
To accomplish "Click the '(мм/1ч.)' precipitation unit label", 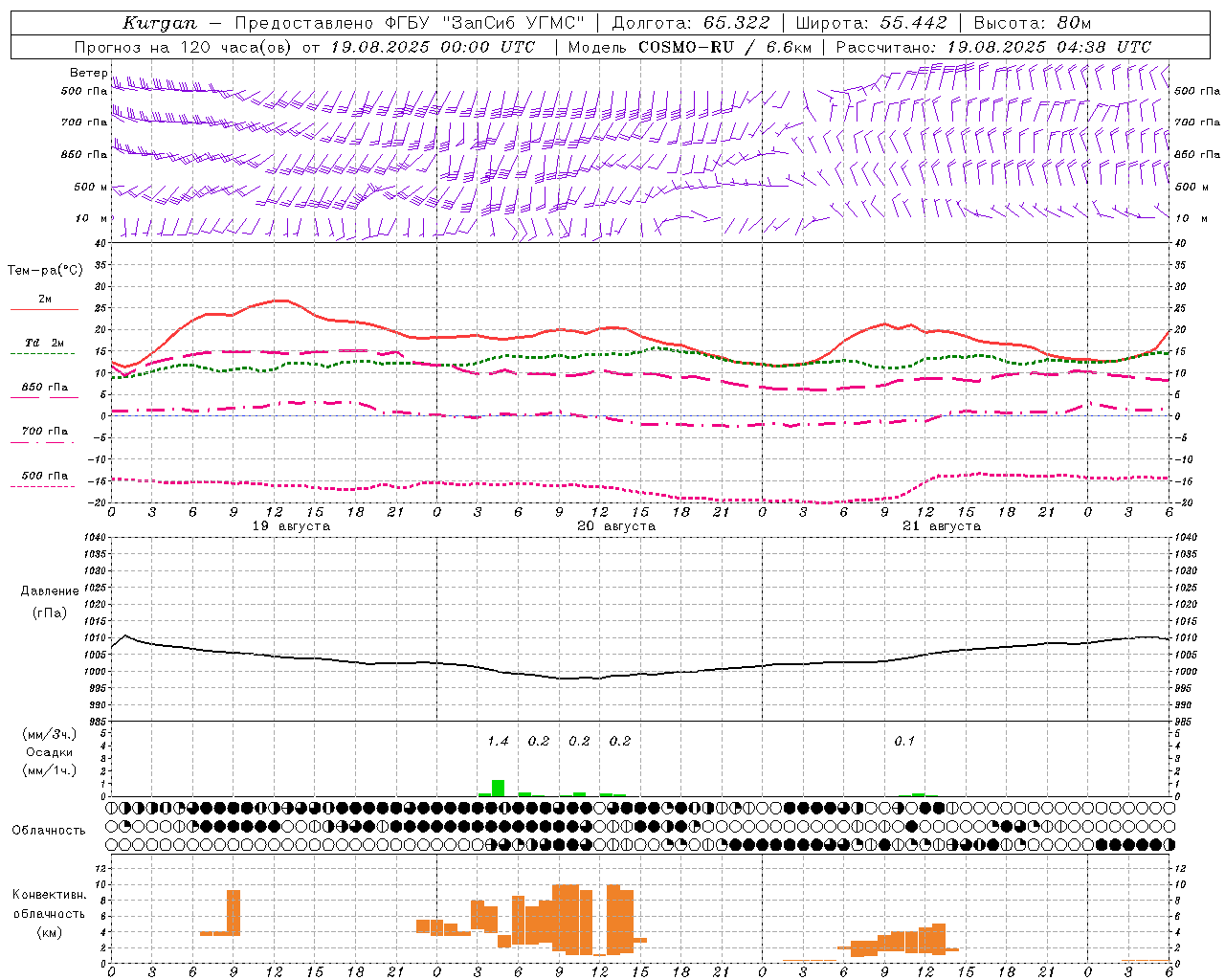I will (x=50, y=770).
